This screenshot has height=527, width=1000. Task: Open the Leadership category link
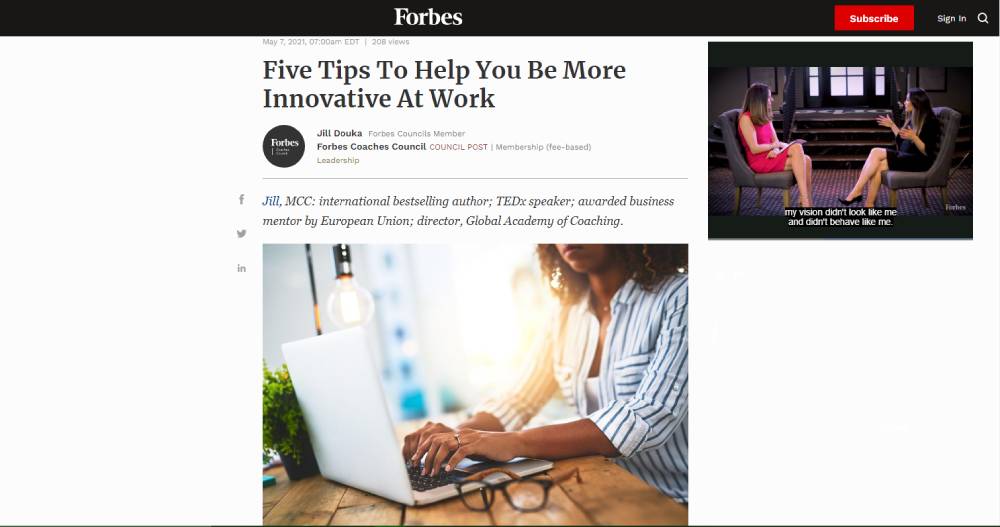tap(338, 160)
